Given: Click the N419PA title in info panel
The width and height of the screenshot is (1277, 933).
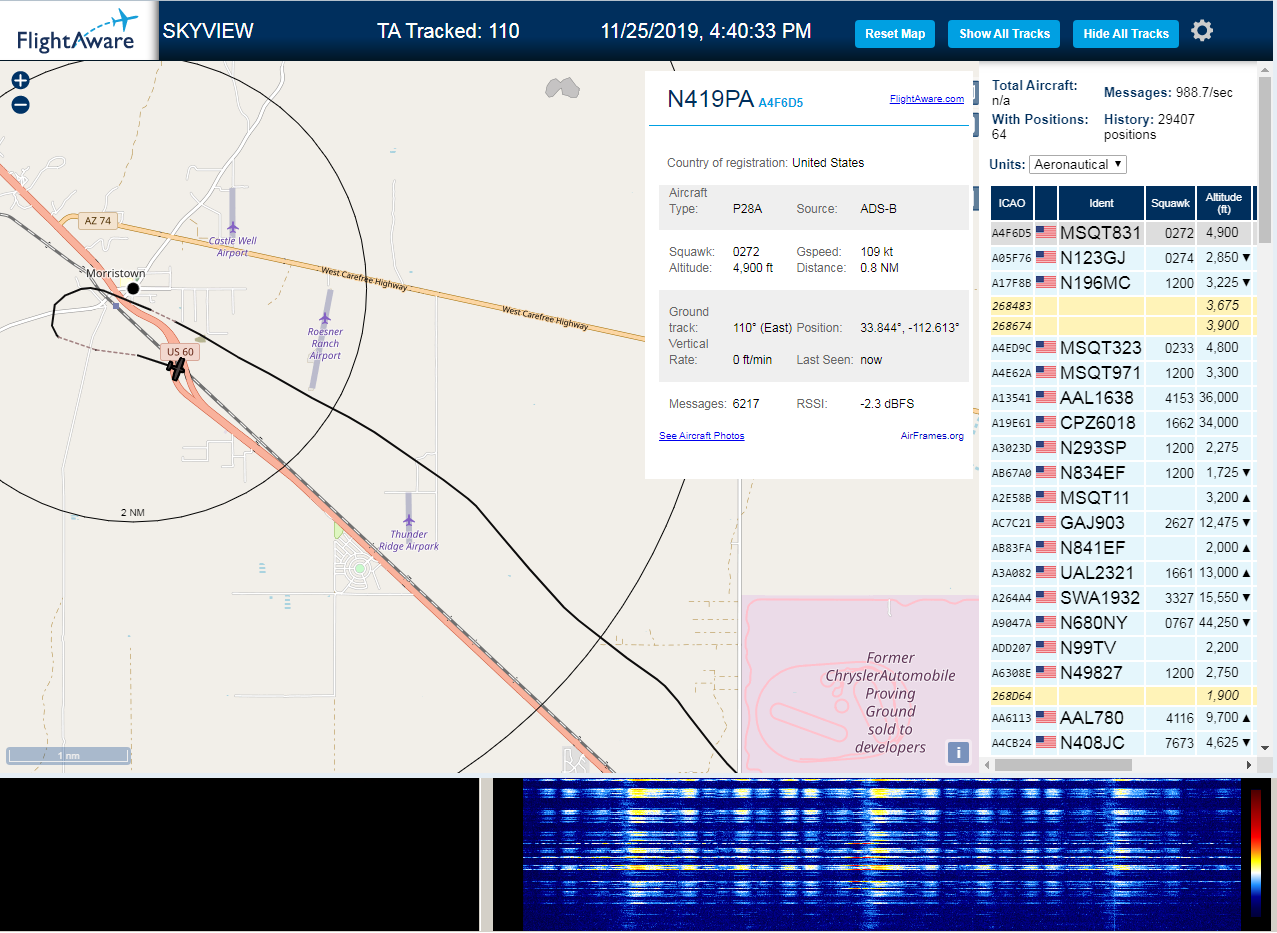Looking at the screenshot, I should tap(710, 99).
